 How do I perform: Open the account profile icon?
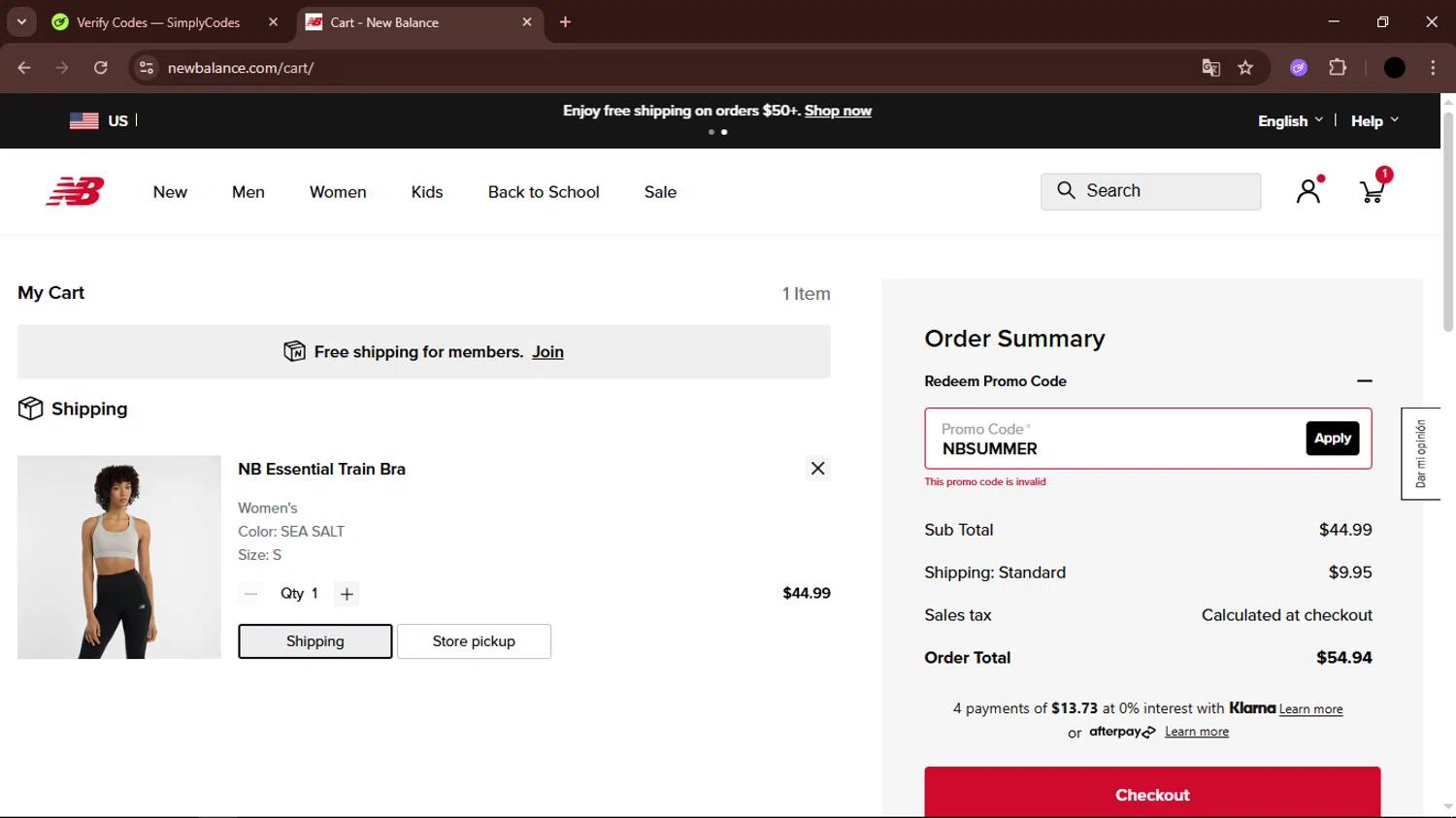1308,191
